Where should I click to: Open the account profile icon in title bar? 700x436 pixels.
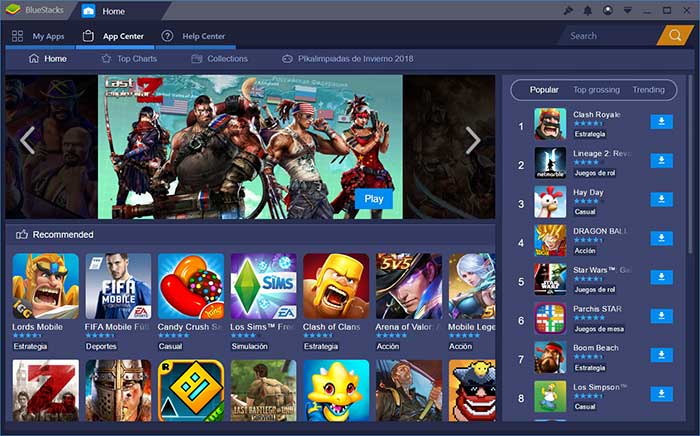[608, 10]
